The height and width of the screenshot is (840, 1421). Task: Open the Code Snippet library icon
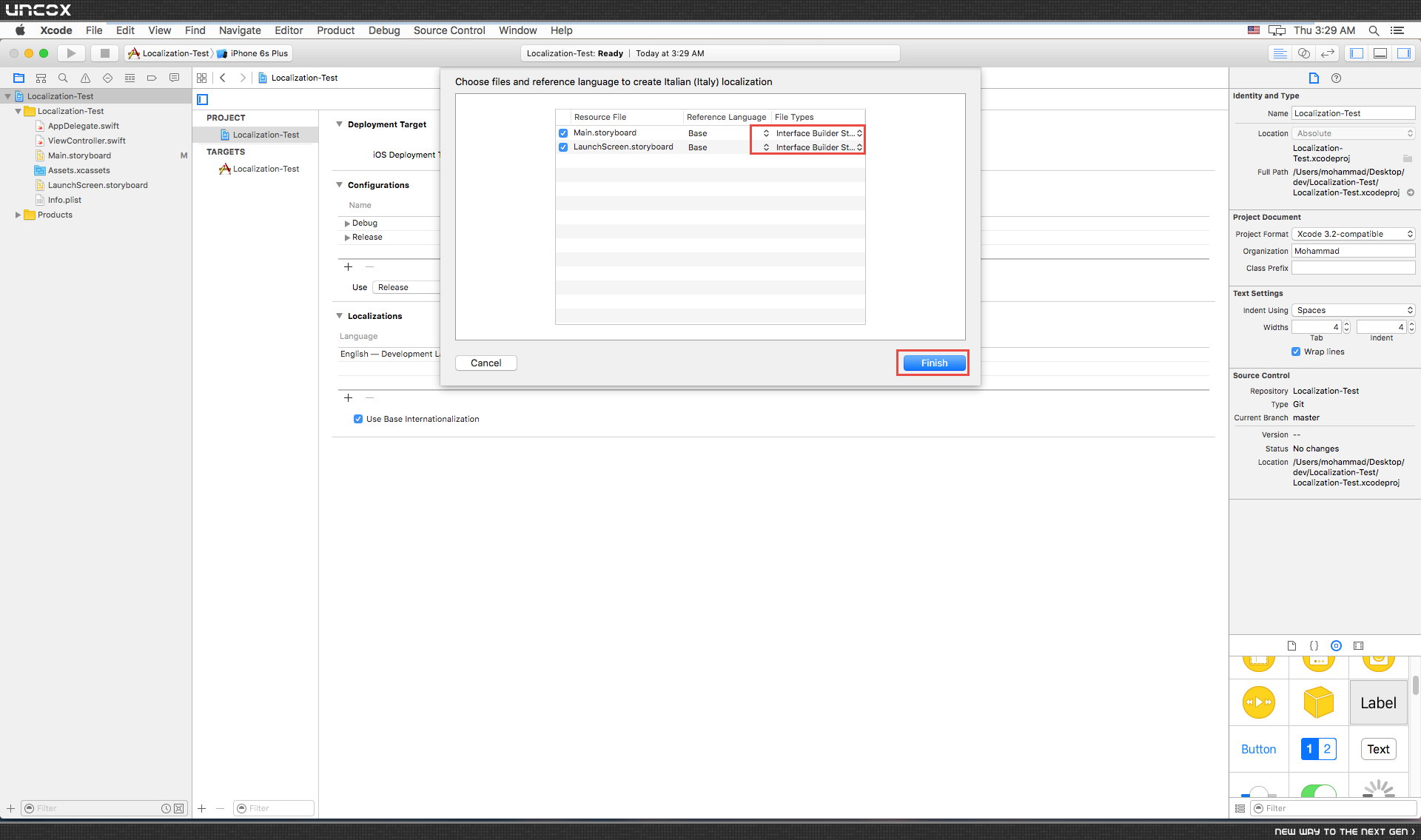pos(1314,645)
